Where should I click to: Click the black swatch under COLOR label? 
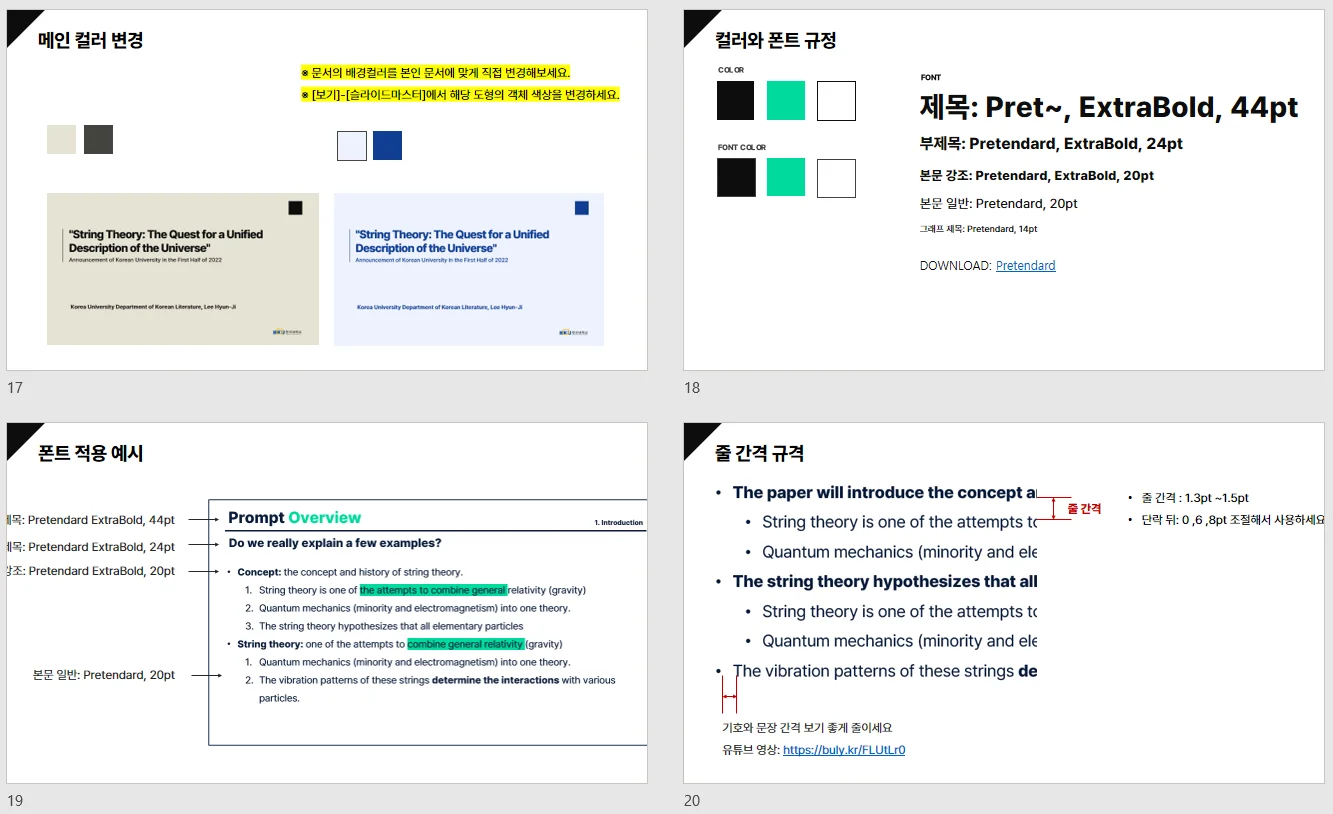click(735, 101)
